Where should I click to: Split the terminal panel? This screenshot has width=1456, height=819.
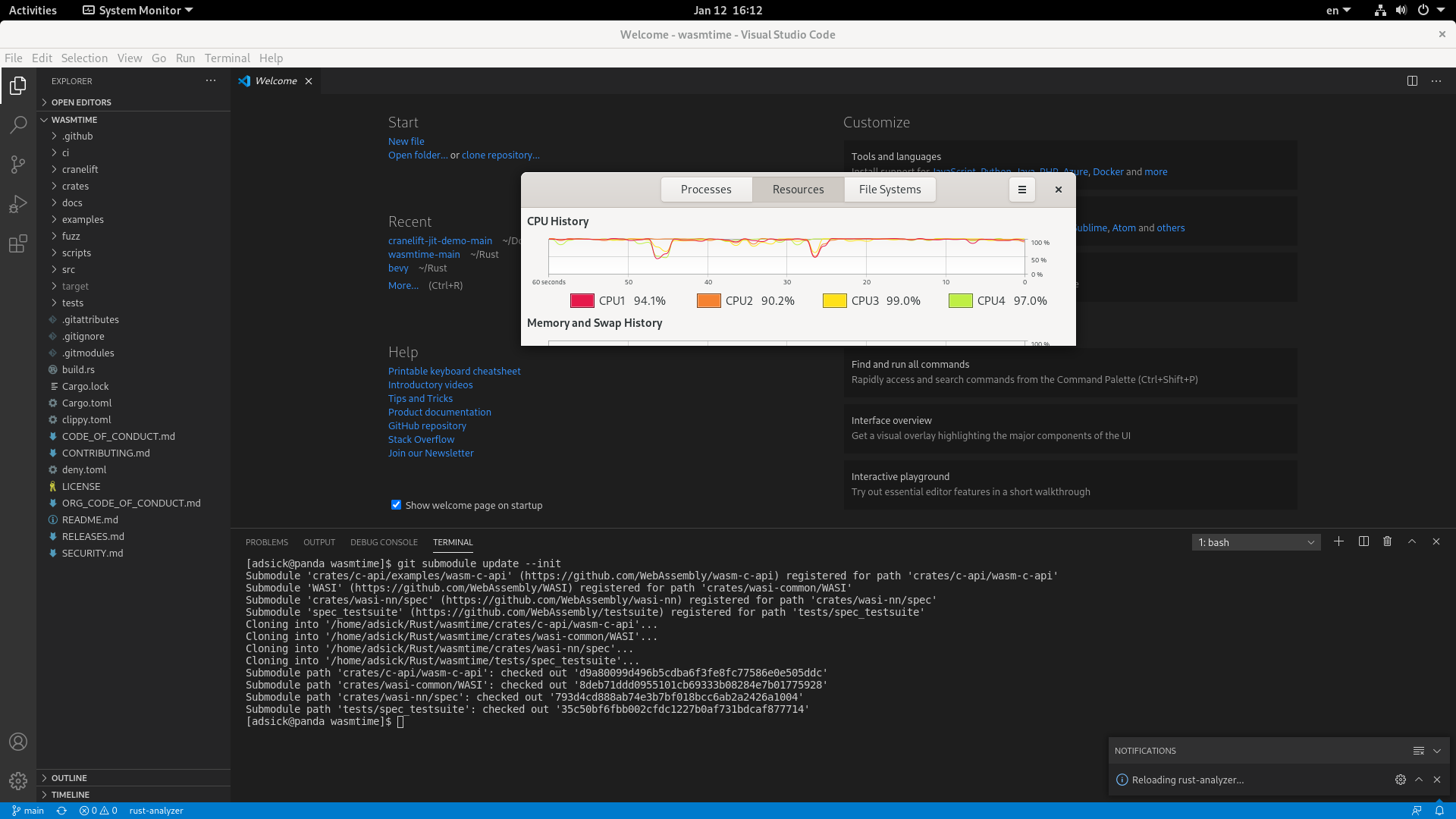(1363, 541)
